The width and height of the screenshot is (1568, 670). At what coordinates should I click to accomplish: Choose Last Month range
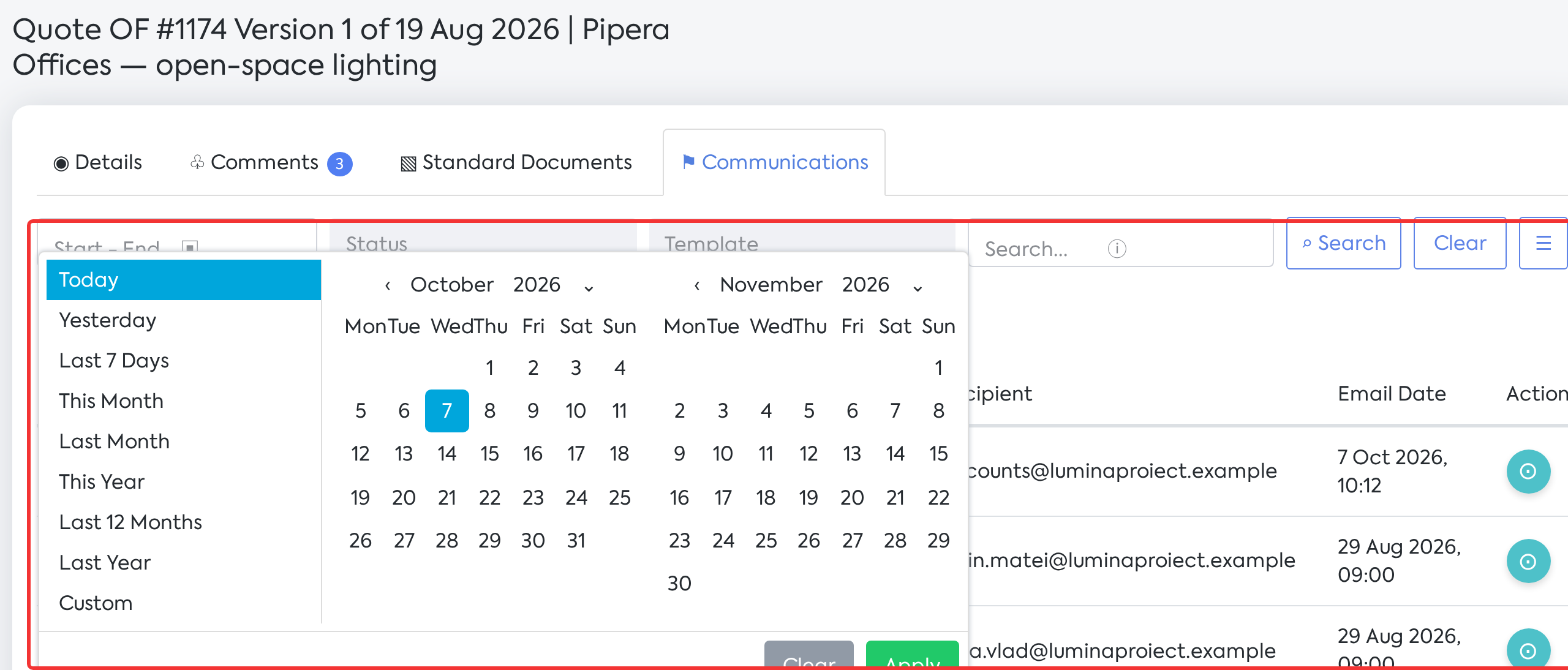(184, 442)
